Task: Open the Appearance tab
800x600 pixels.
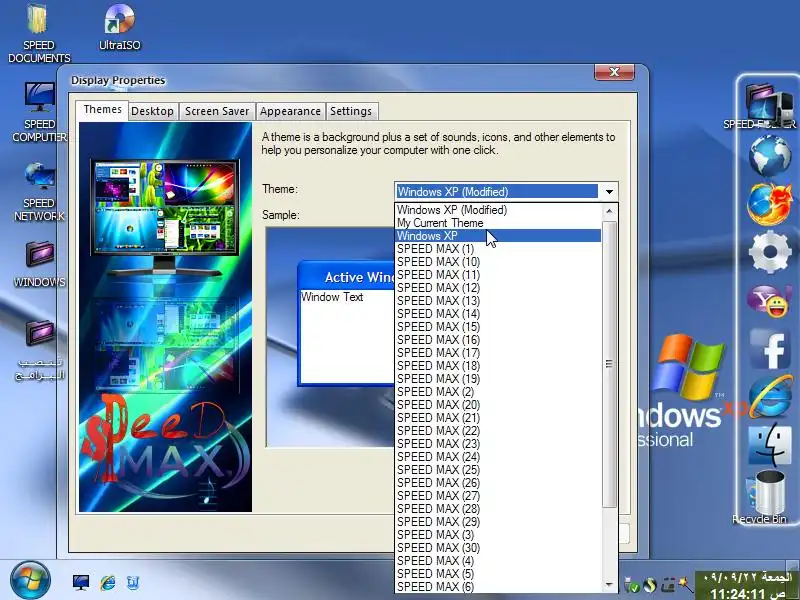Action: (x=290, y=111)
